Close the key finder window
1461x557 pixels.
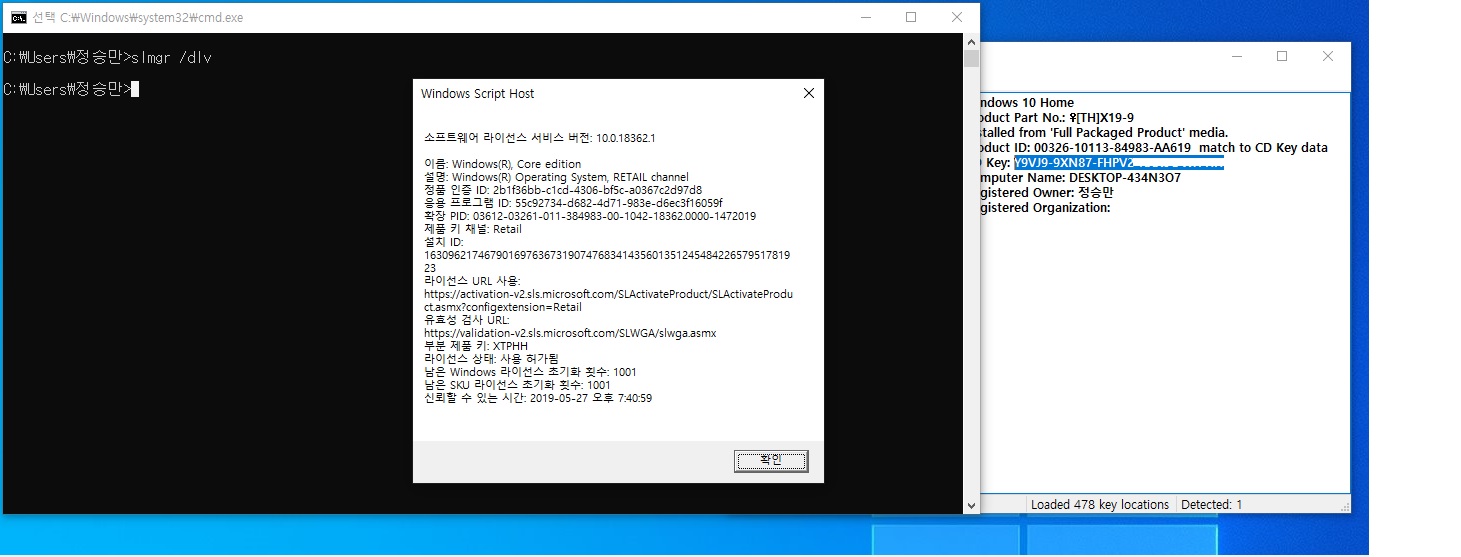[1328, 57]
